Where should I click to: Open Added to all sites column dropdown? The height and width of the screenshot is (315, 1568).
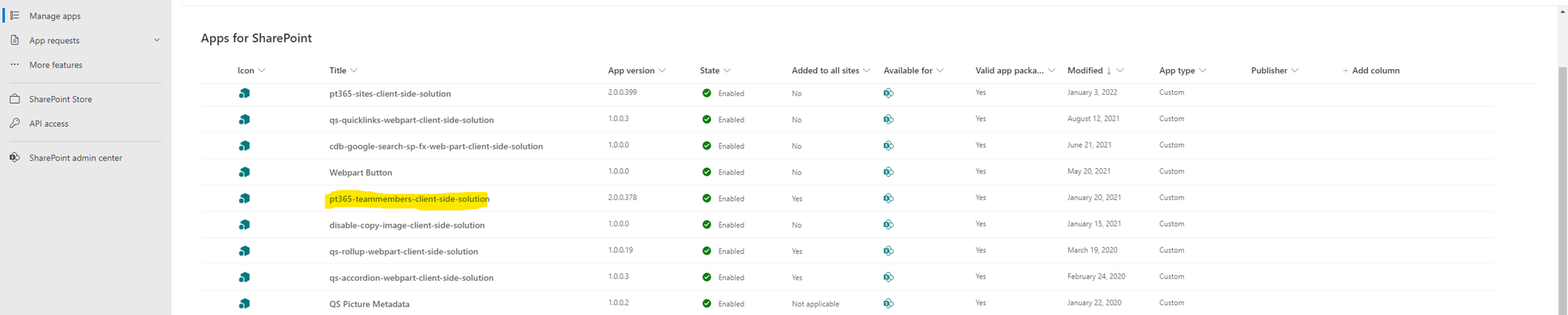(867, 70)
